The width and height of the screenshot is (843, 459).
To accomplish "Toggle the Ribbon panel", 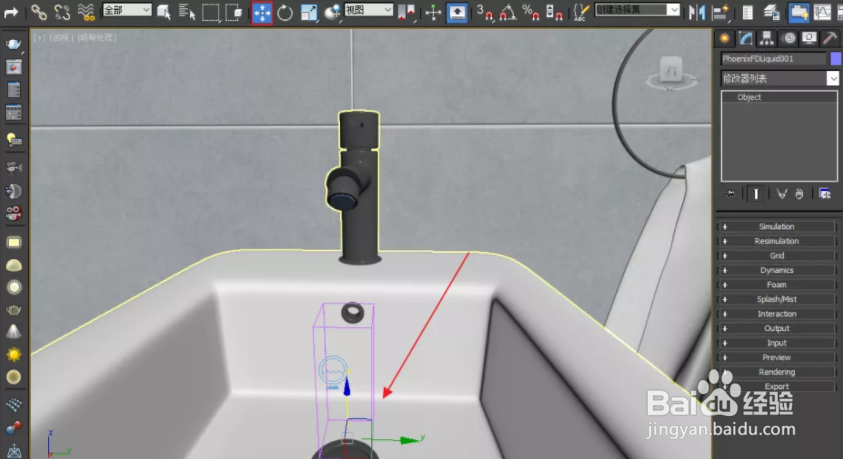I will (x=798, y=12).
